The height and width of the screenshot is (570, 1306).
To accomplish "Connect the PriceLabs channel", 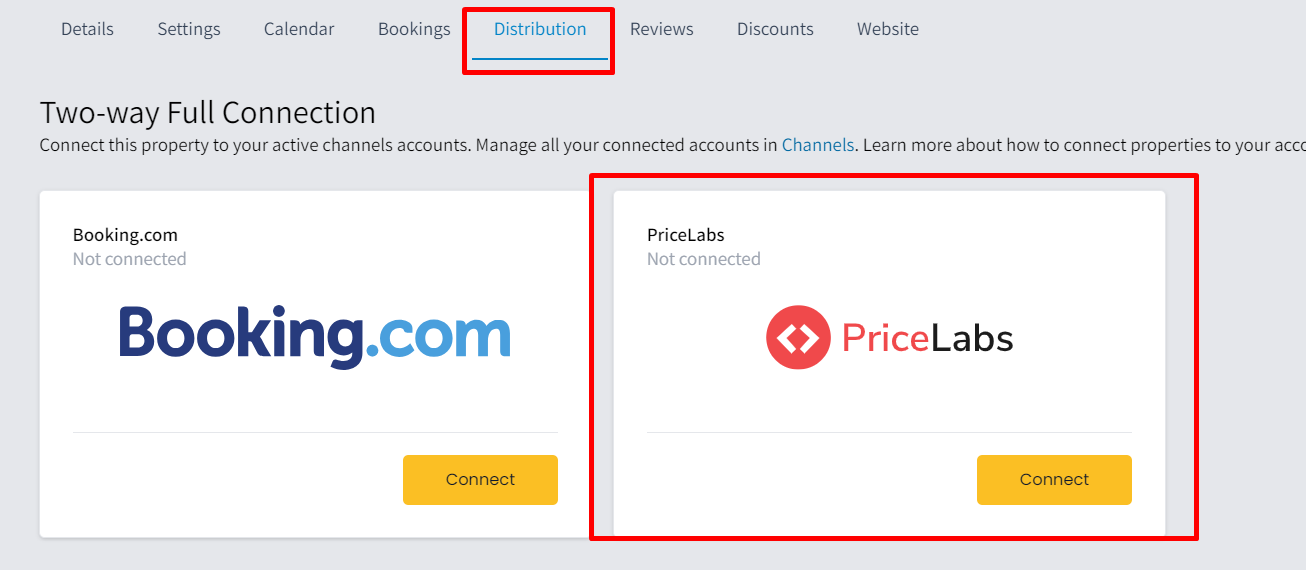I will [x=1054, y=480].
